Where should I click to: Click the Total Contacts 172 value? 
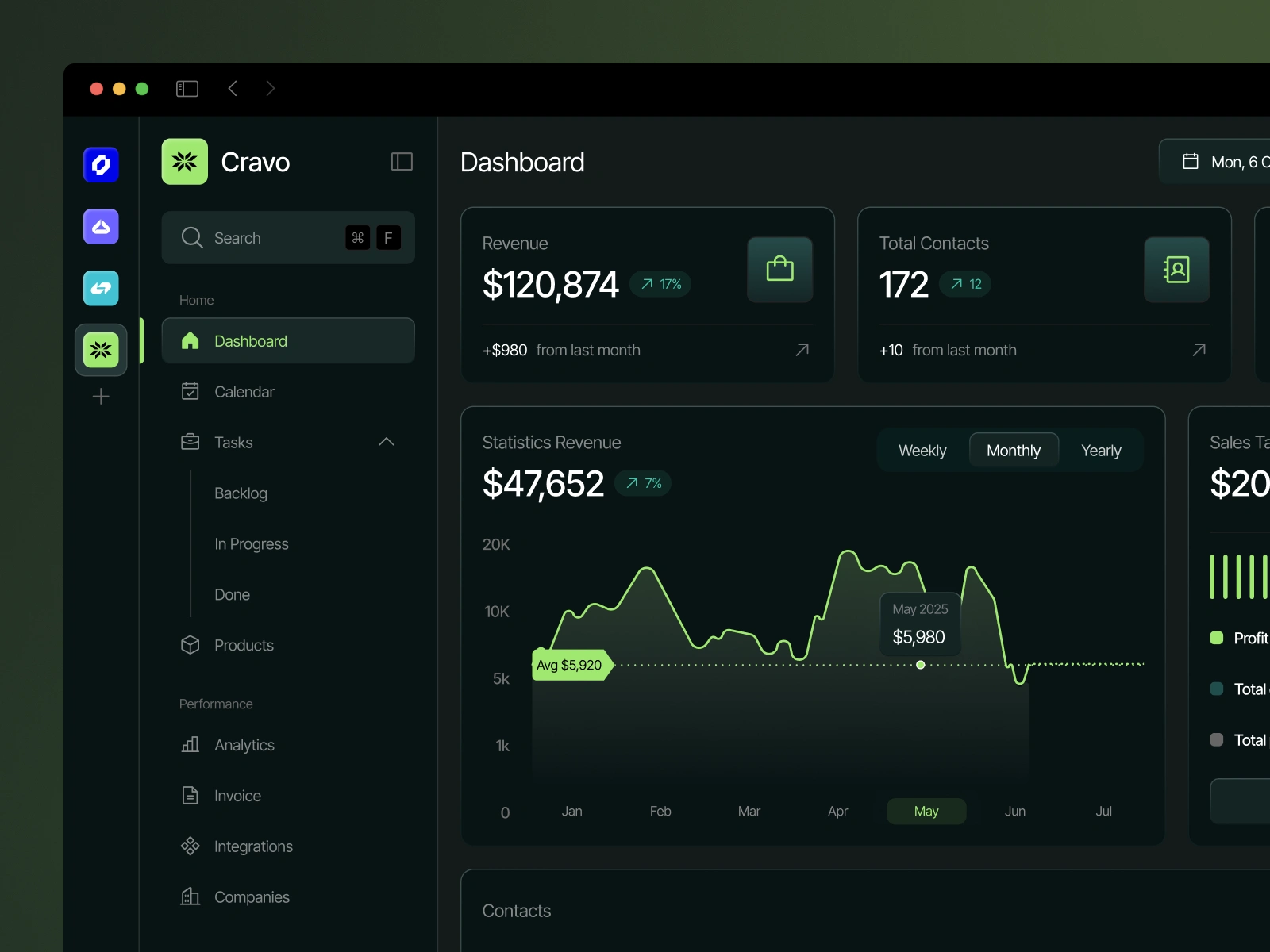click(x=904, y=285)
